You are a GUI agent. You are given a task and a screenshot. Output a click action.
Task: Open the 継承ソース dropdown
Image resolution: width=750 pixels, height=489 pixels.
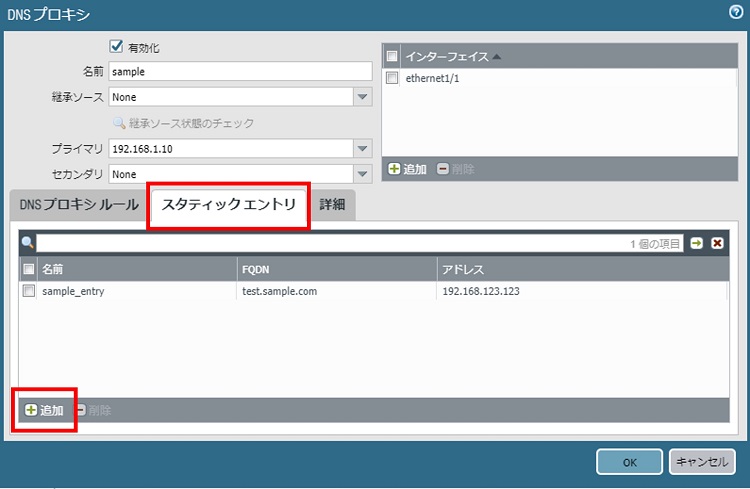(x=362, y=97)
